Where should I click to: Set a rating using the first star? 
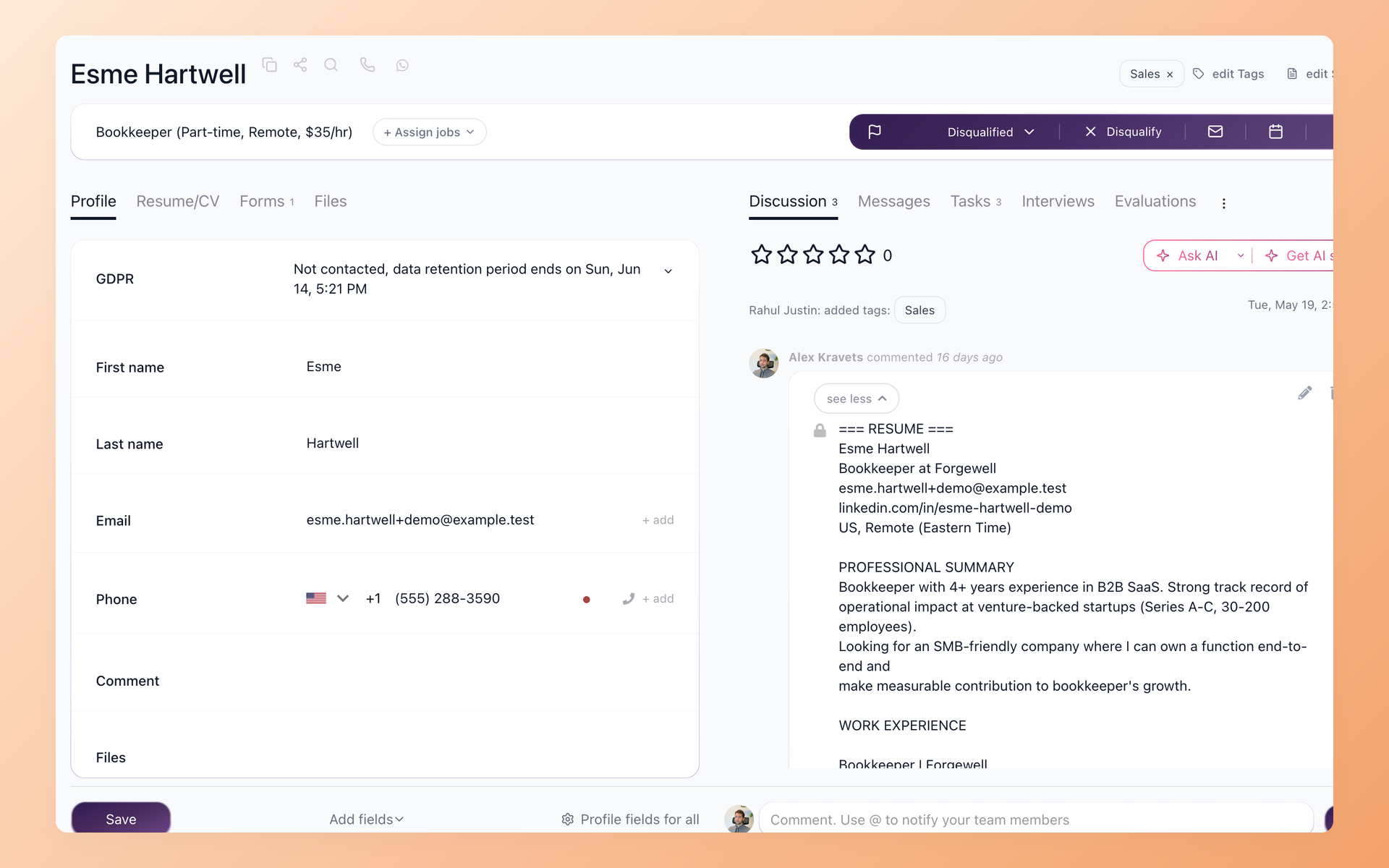(x=761, y=255)
